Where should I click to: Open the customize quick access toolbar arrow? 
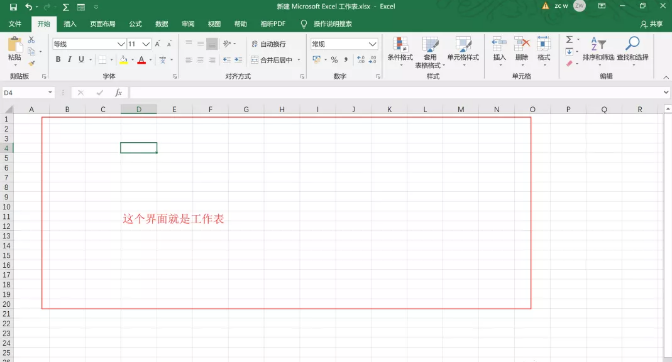(x=96, y=7)
